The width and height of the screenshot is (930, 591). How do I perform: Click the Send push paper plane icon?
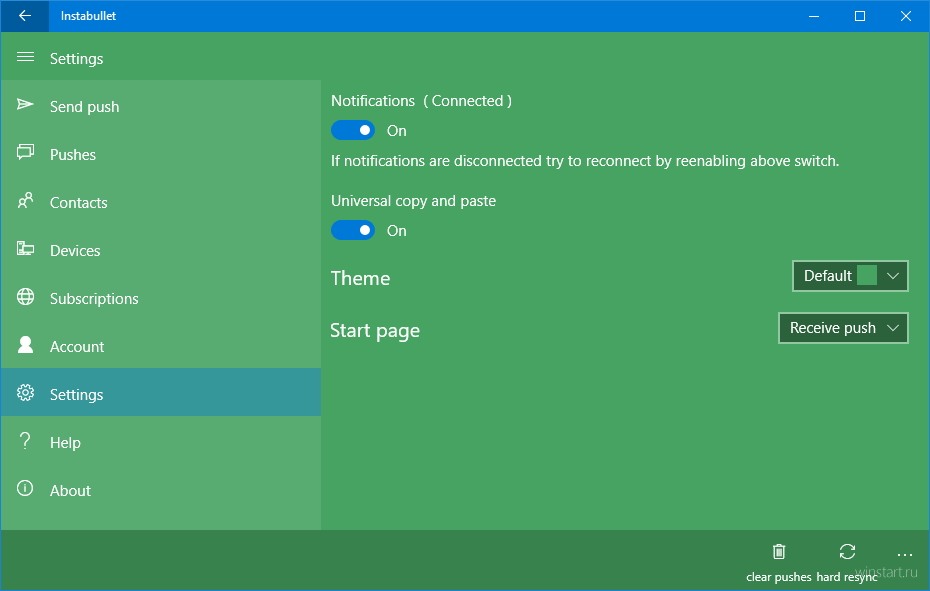(x=25, y=105)
